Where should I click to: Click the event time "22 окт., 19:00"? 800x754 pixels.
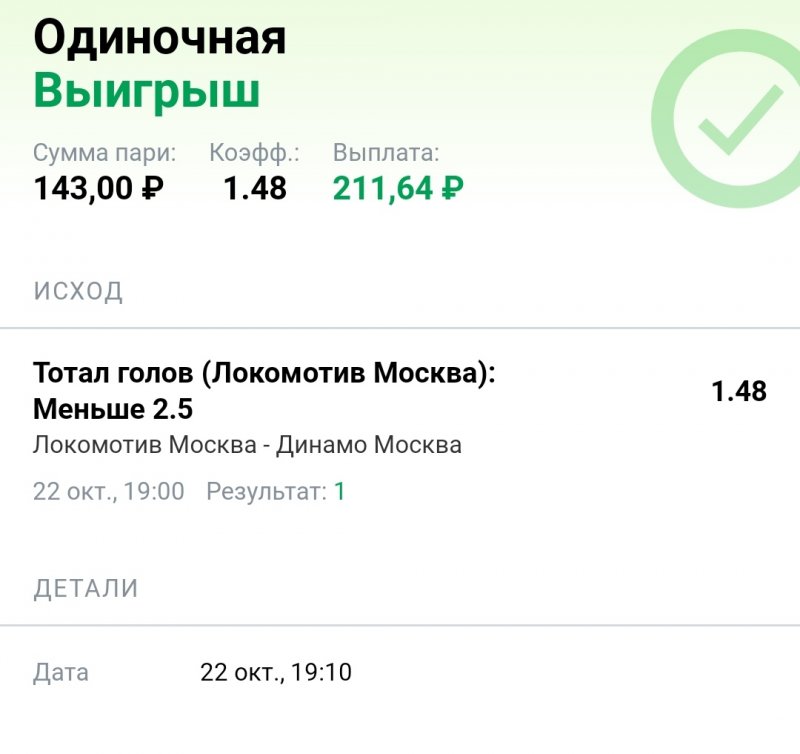[x=108, y=492]
